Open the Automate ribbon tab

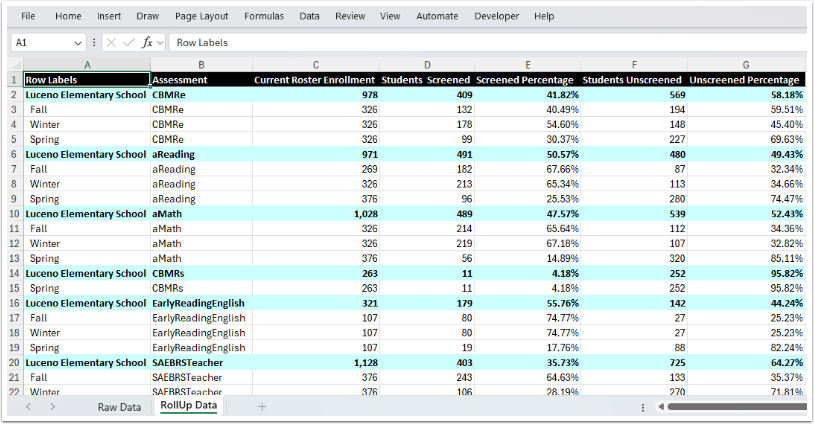point(437,16)
